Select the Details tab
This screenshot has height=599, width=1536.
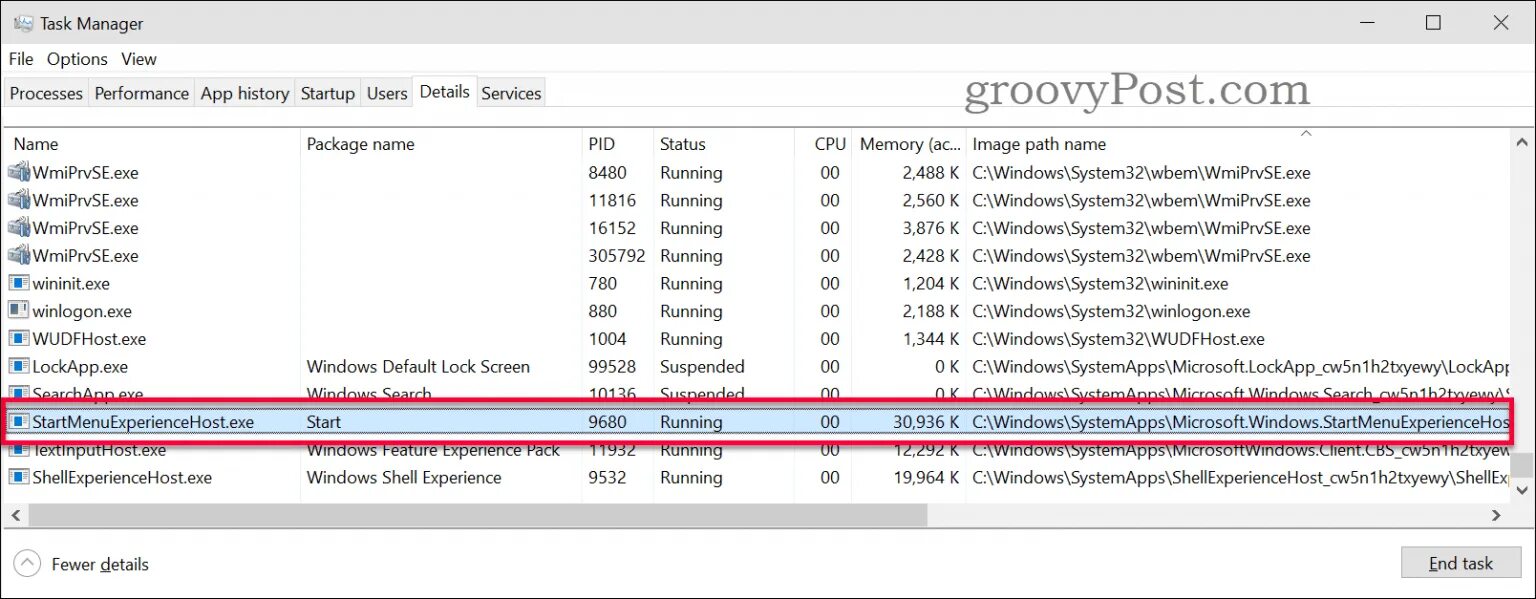click(445, 91)
